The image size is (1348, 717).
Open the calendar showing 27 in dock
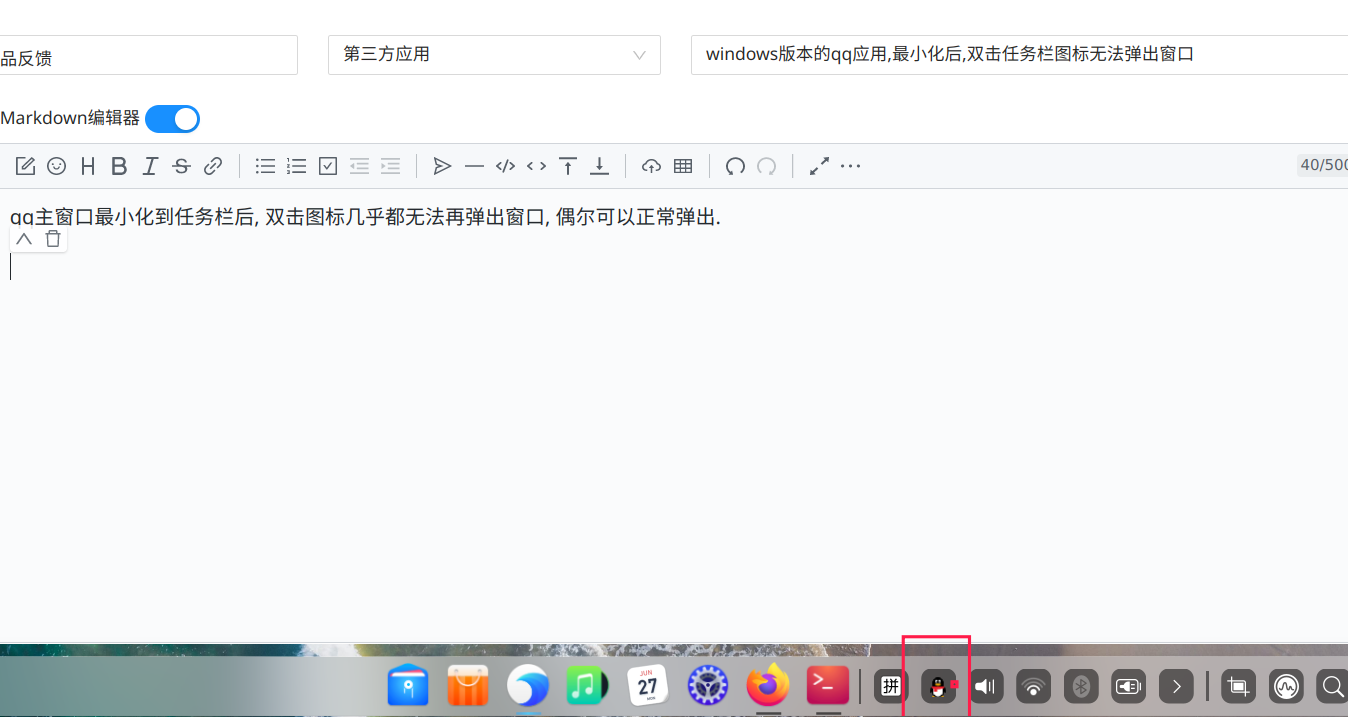[x=648, y=685]
